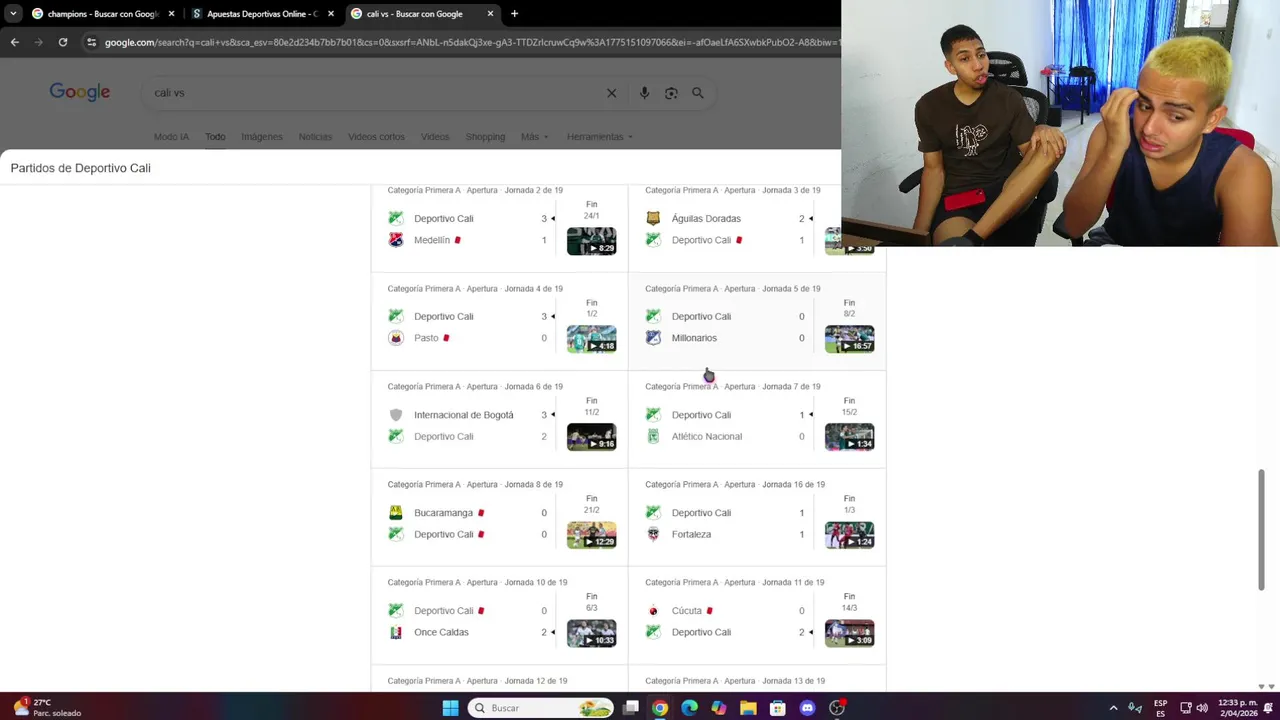Open Google Lens image search icon

671,93
